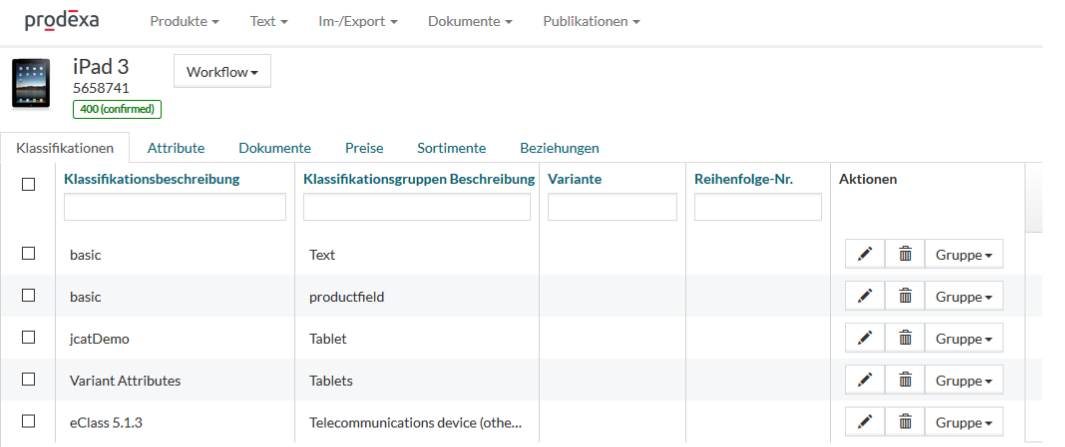Open the Gruppe dropdown in Variant Attributes row

964,380
